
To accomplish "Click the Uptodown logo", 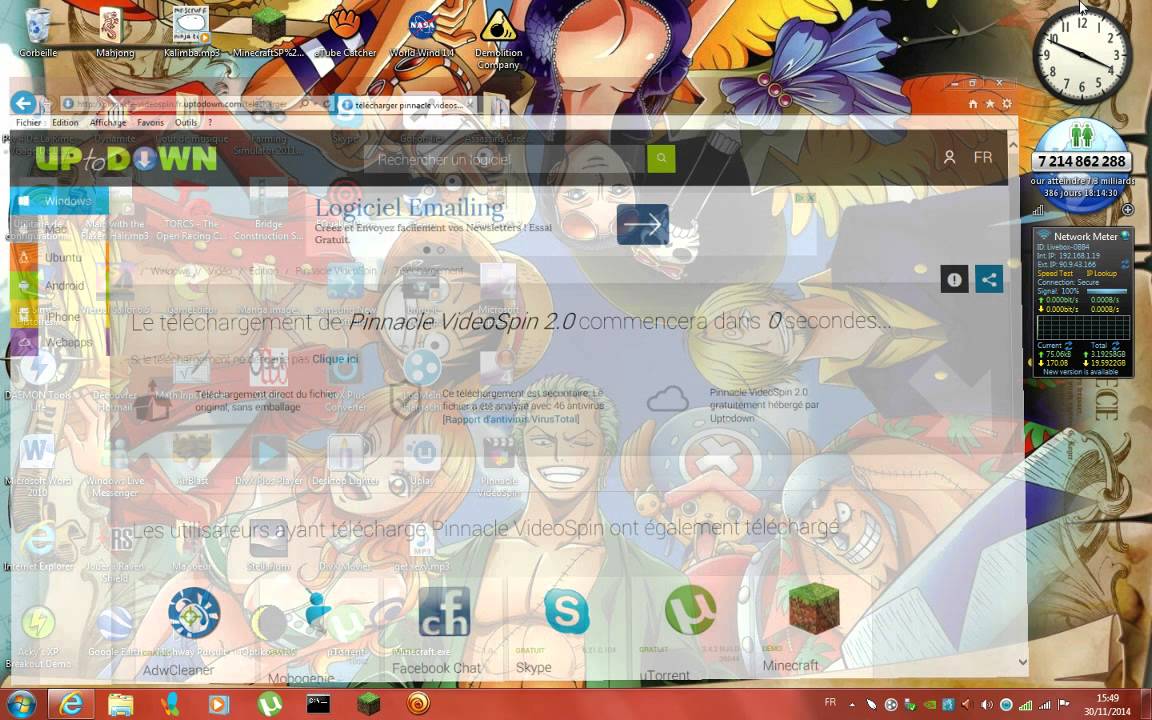I will coord(126,159).
